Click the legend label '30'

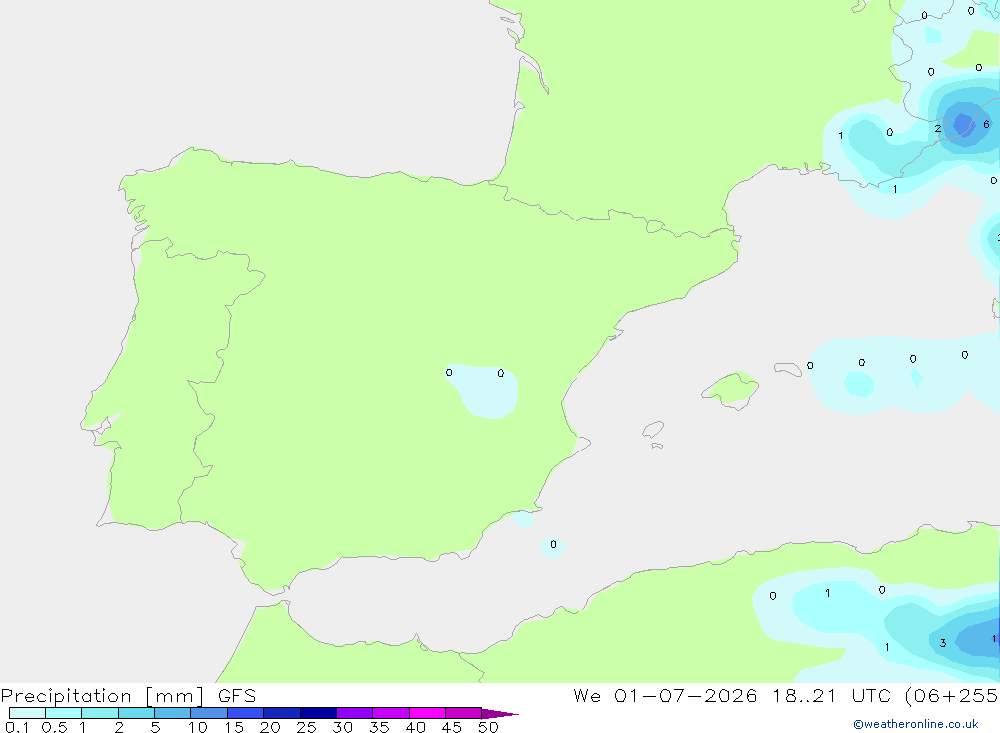pyautogui.click(x=342, y=727)
